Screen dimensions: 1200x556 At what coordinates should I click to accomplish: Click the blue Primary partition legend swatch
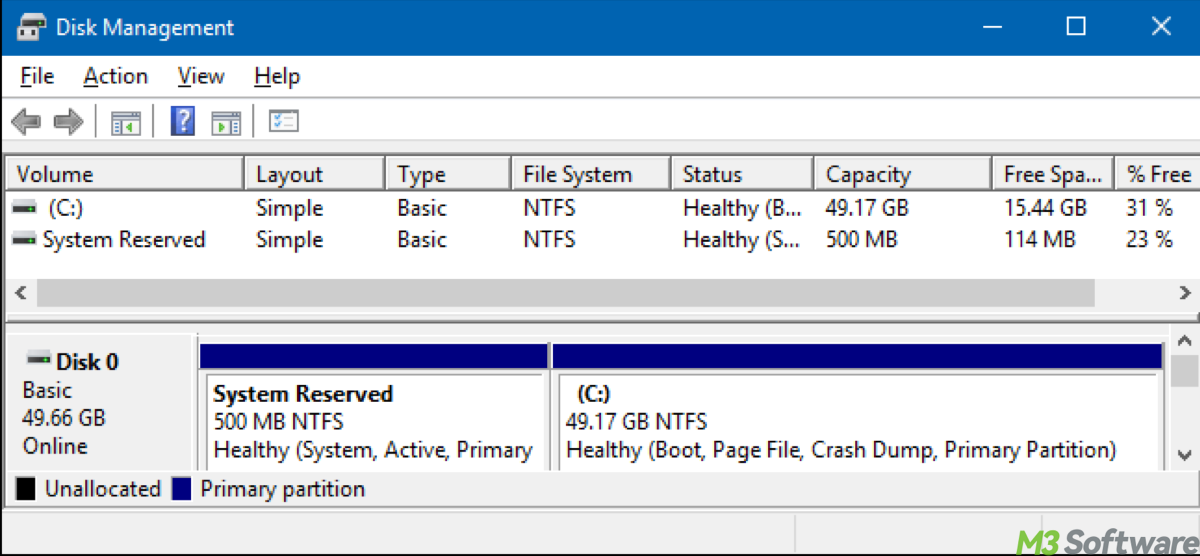click(181, 489)
